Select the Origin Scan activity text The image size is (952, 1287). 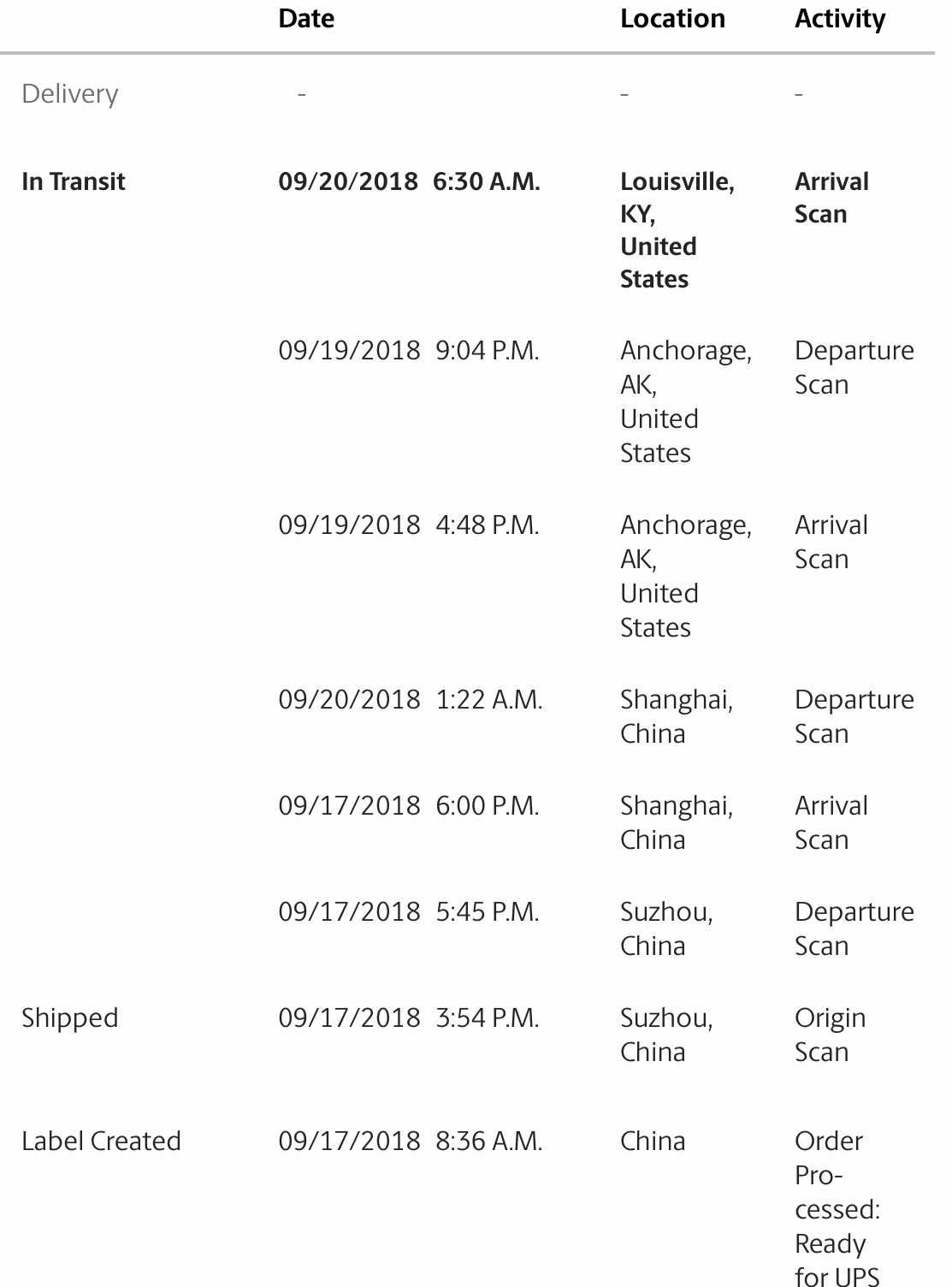pos(831,1035)
